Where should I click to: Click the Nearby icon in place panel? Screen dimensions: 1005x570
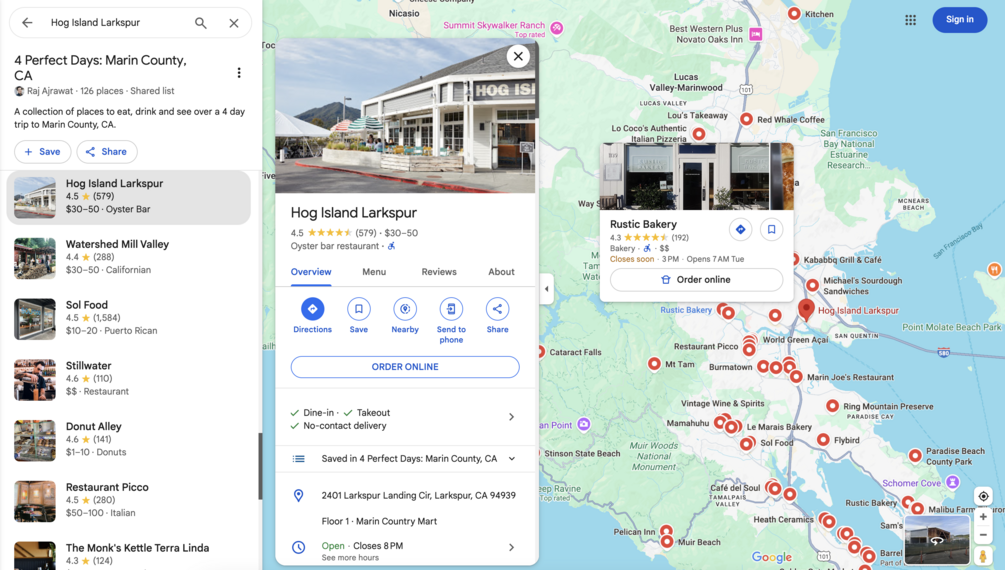[x=405, y=309]
